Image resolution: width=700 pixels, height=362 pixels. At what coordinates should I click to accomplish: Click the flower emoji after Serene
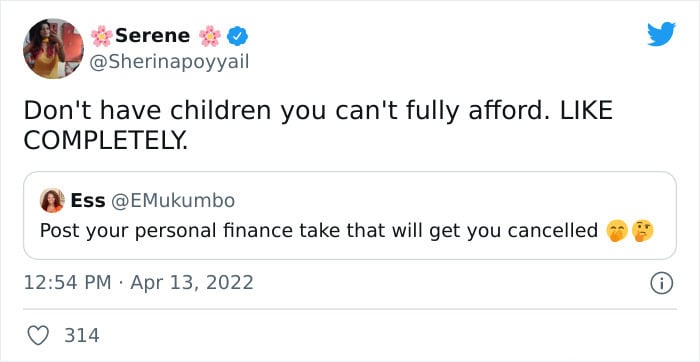[x=210, y=36]
